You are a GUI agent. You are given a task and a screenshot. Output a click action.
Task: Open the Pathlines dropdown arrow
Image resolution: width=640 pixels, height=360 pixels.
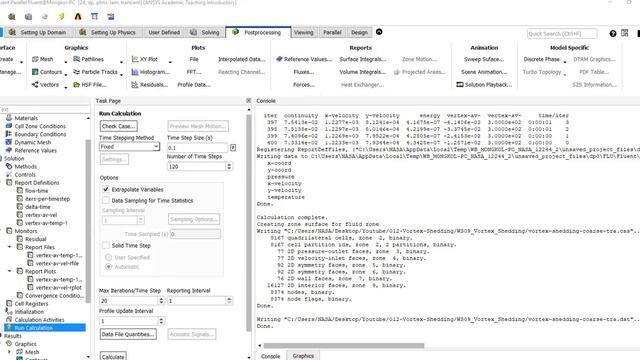point(121,62)
